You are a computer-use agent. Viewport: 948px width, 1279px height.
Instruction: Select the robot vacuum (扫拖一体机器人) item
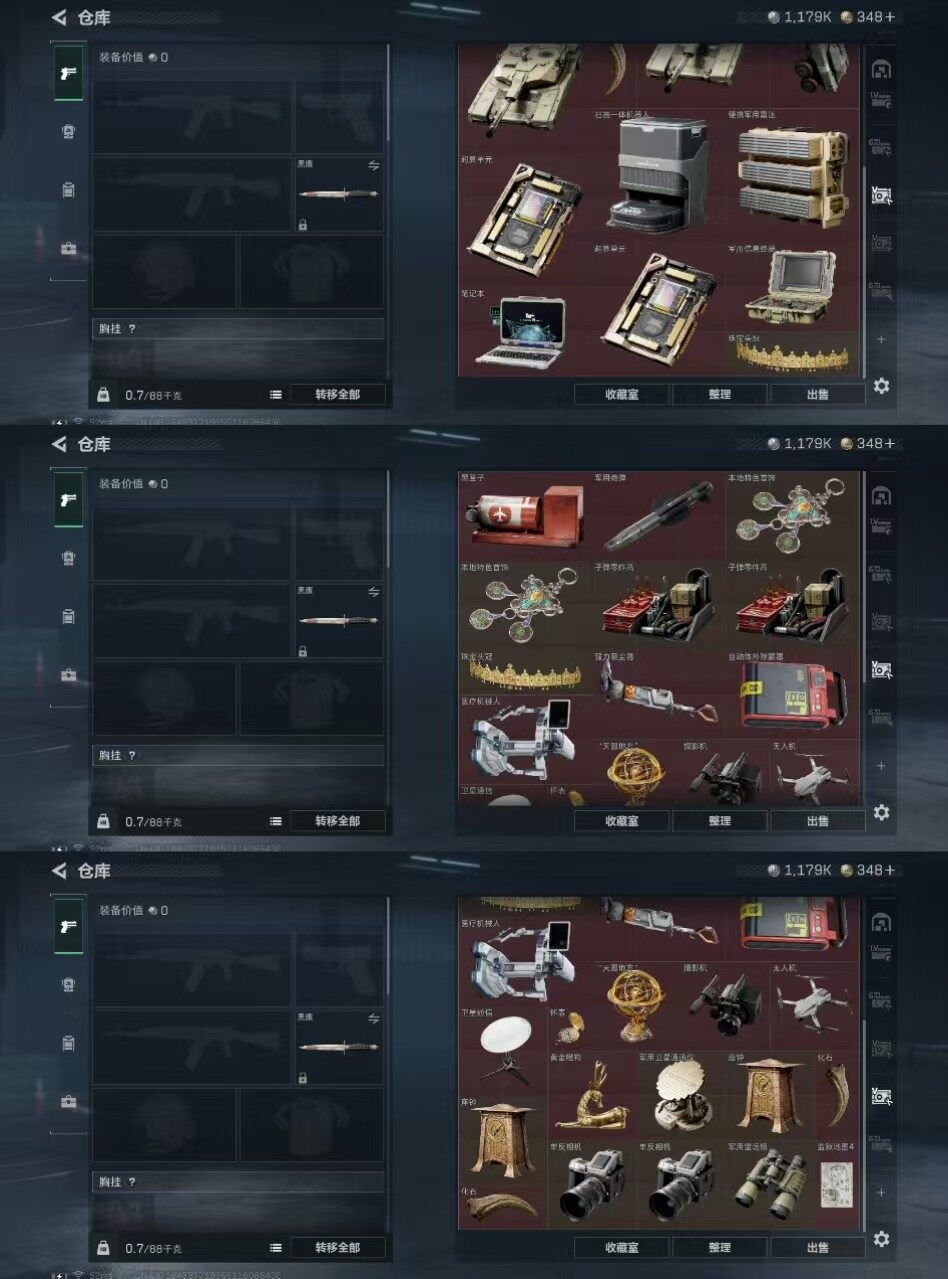[658, 176]
